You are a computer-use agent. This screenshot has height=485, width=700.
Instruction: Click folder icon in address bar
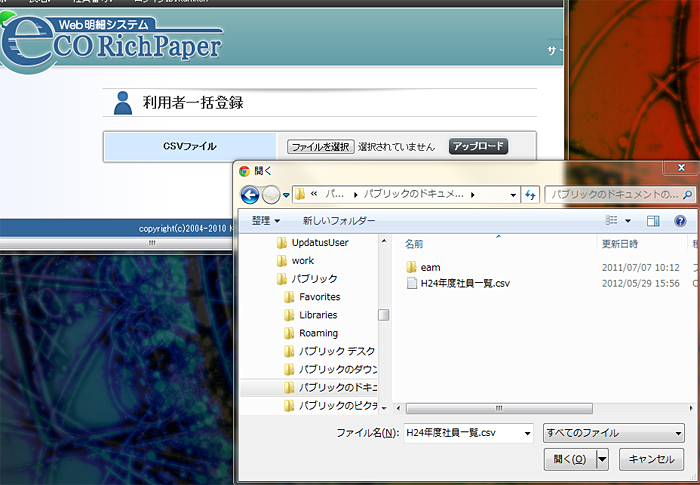click(x=300, y=194)
